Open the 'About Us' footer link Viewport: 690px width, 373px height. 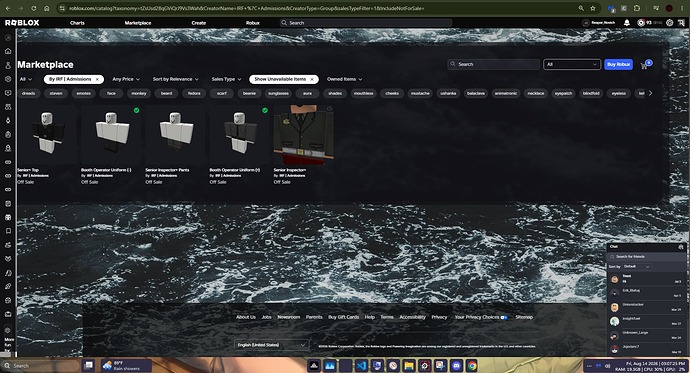point(246,317)
